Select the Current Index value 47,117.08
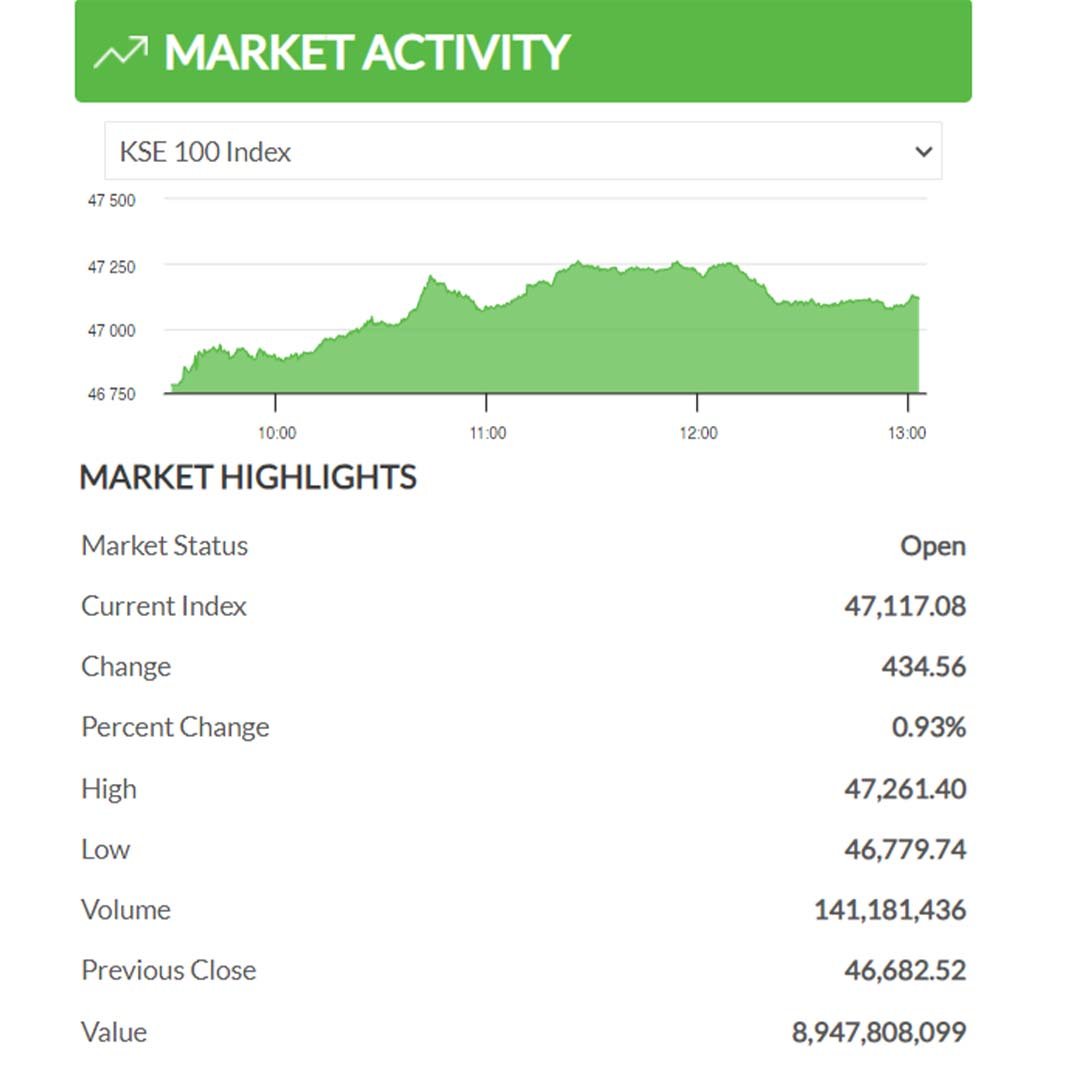 tap(904, 606)
